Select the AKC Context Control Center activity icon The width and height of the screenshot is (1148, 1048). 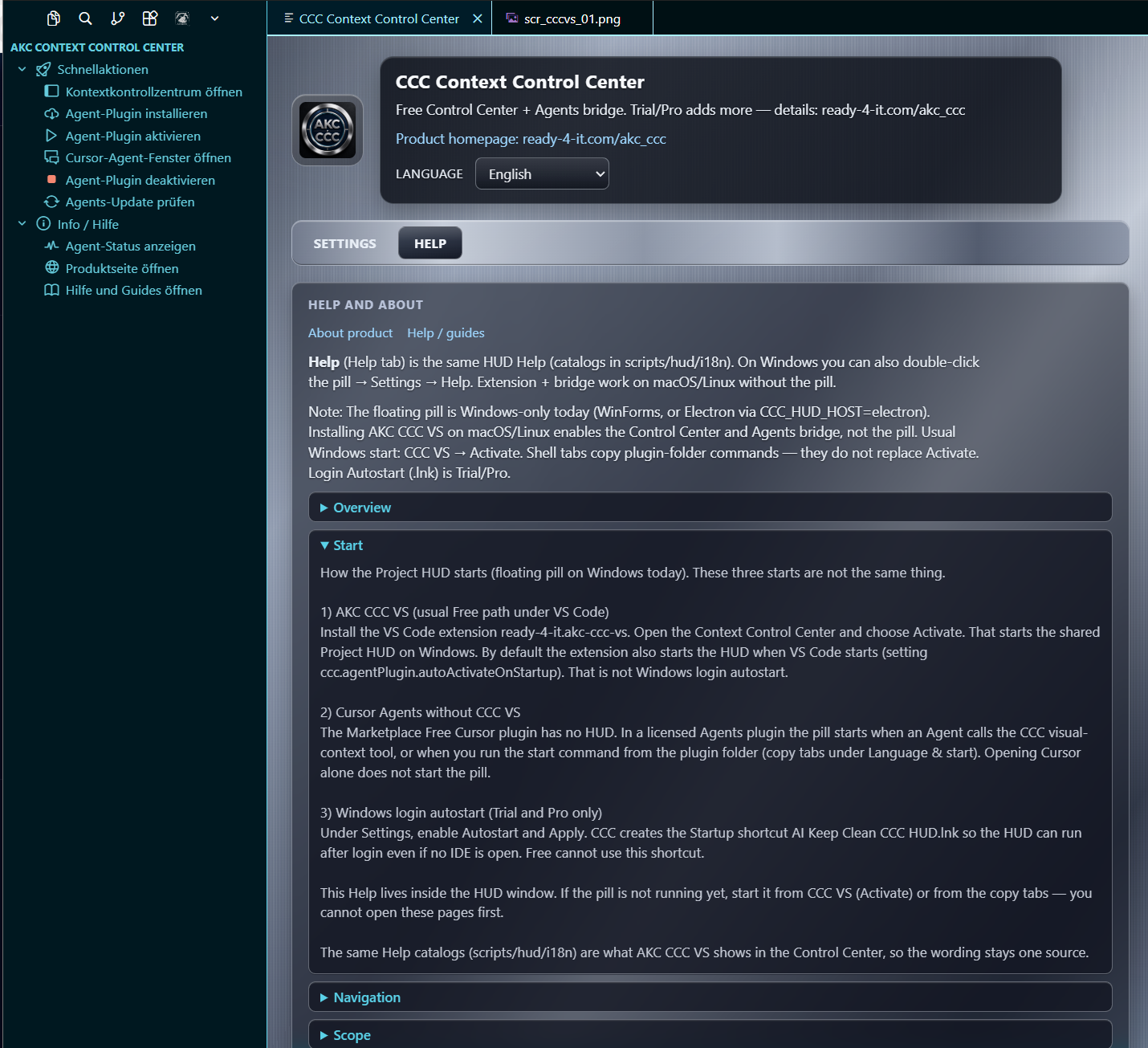(182, 18)
